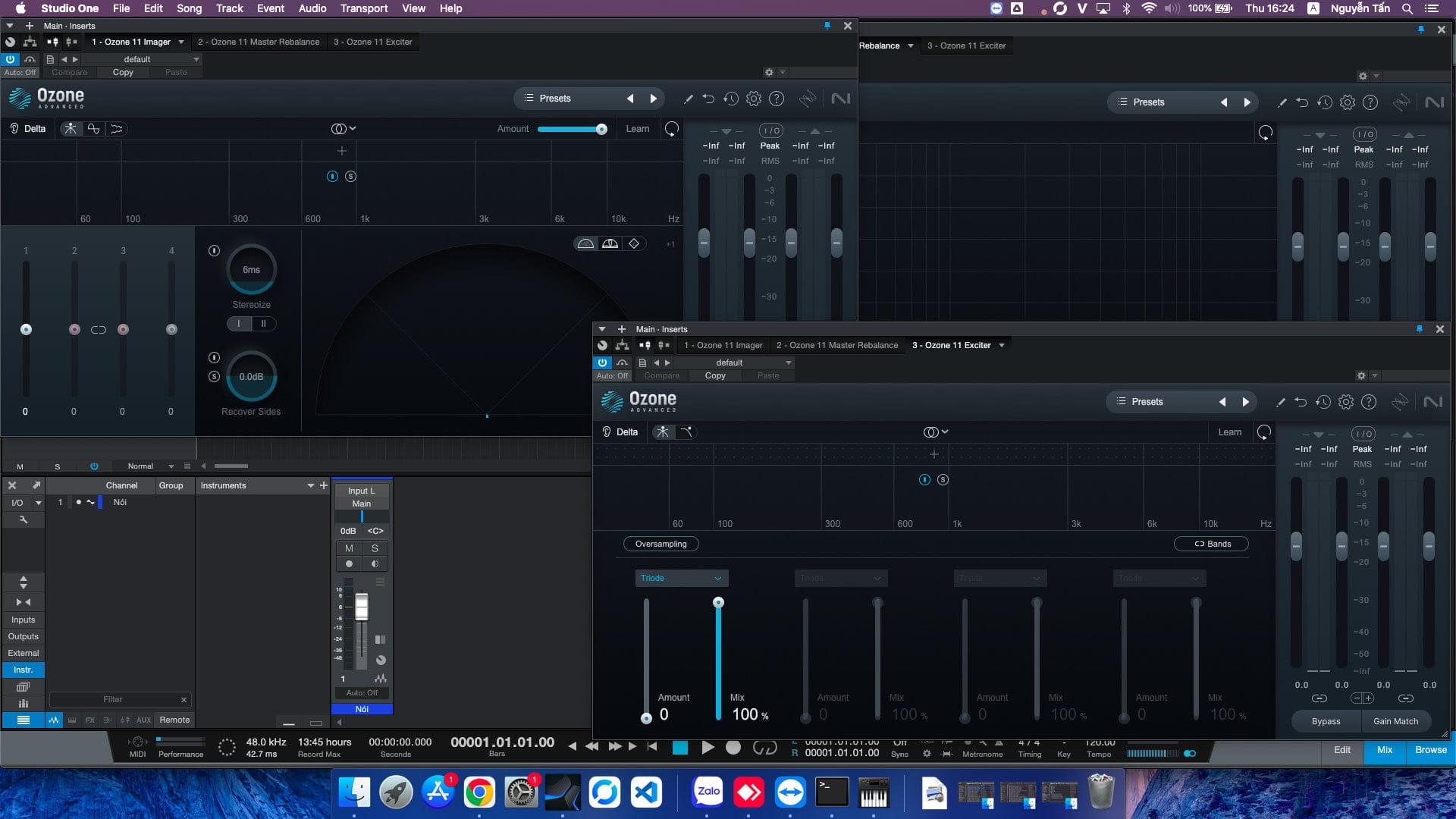The height and width of the screenshot is (819, 1456).
Task: Click the channel mode icon in the Exciter
Action: pyautogui.click(x=931, y=432)
